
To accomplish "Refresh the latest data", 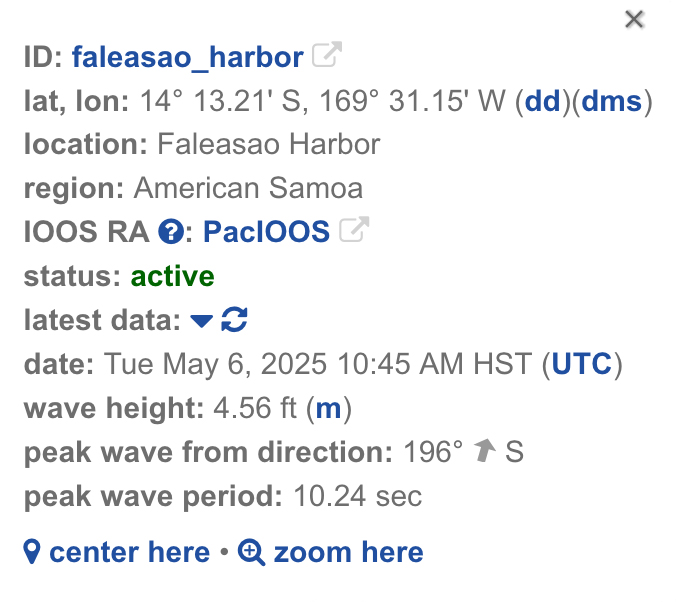I will tap(234, 320).
